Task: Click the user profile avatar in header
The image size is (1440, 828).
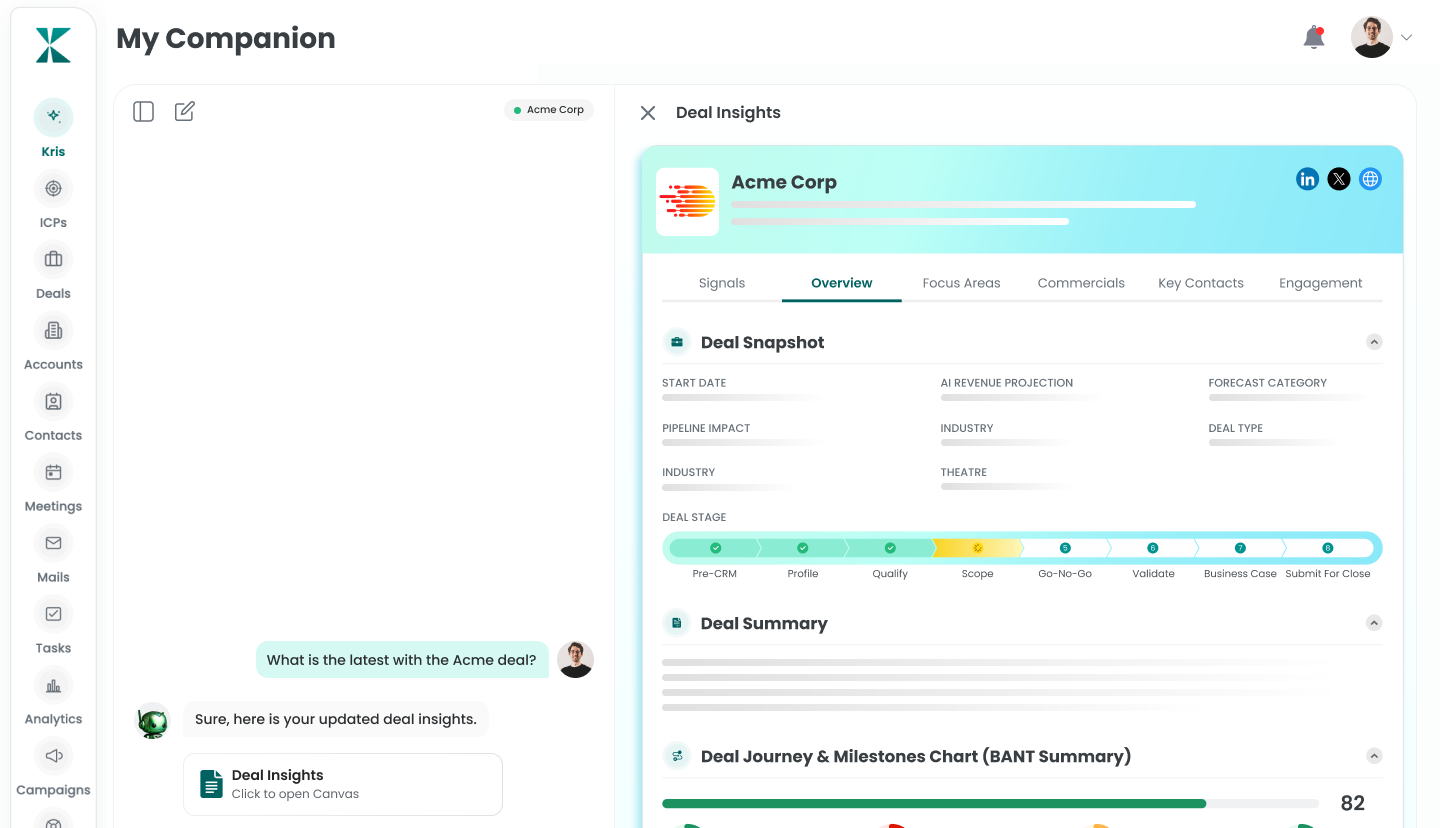Action: coord(1372,38)
